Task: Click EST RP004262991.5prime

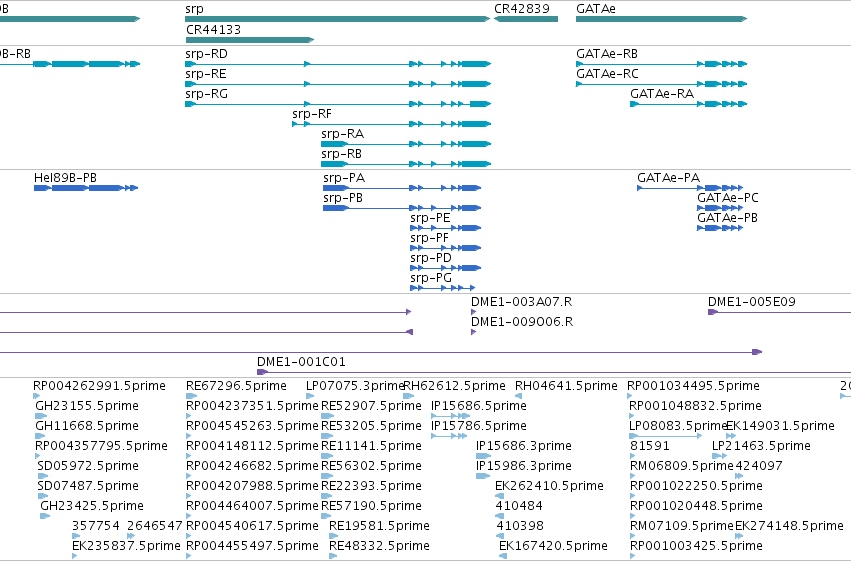Action: coord(37,397)
